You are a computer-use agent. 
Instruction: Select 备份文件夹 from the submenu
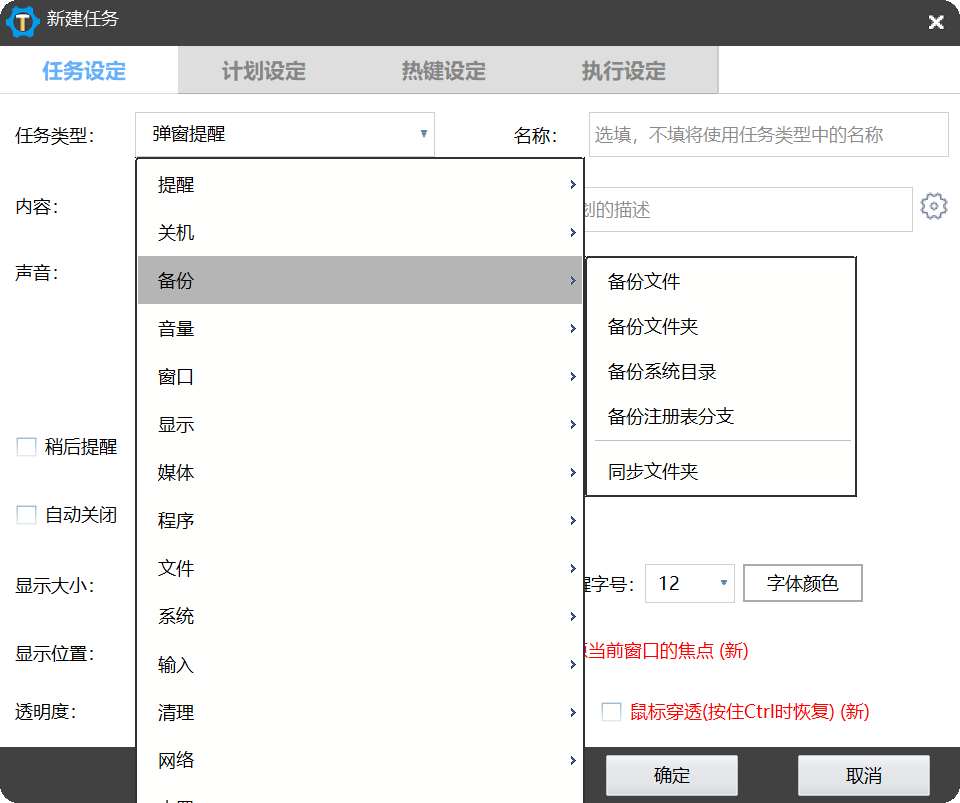tap(653, 327)
